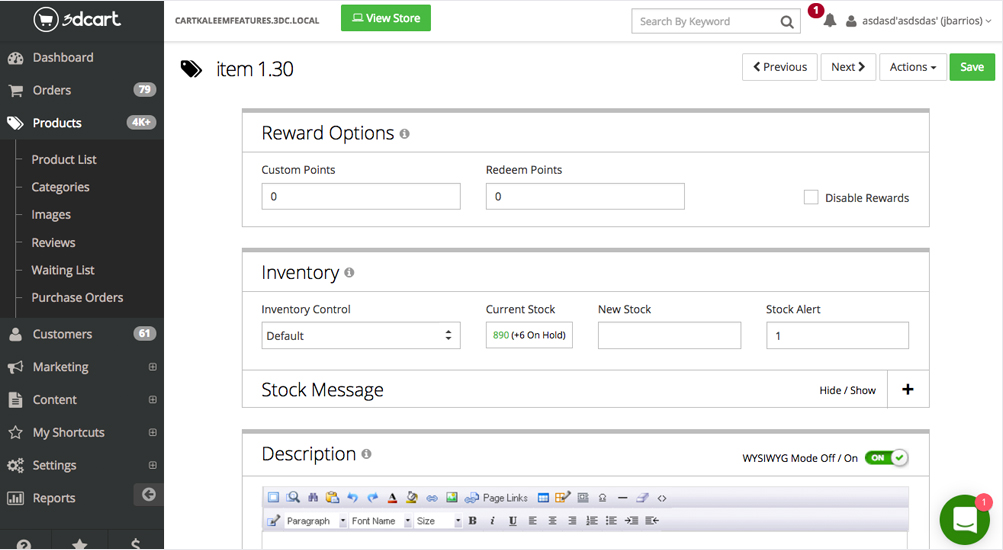
Task: Open the Actions dropdown menu
Action: pos(912,67)
